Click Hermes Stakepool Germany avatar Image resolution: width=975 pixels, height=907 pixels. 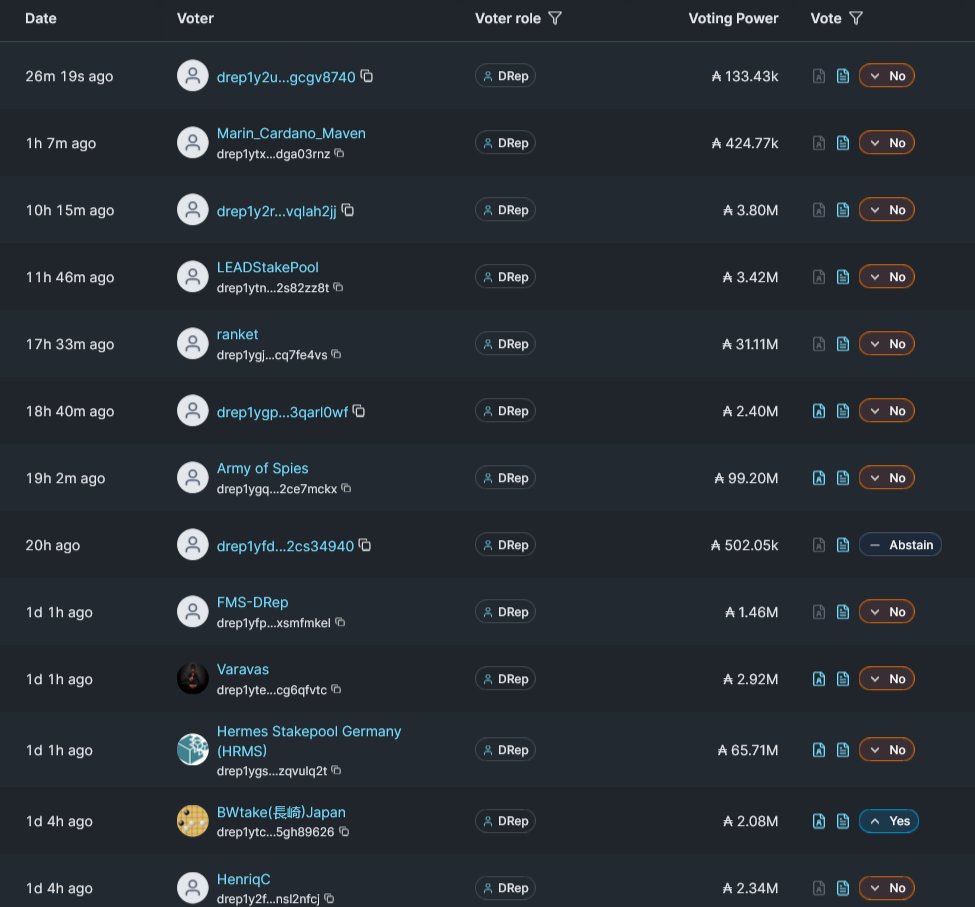pos(193,750)
